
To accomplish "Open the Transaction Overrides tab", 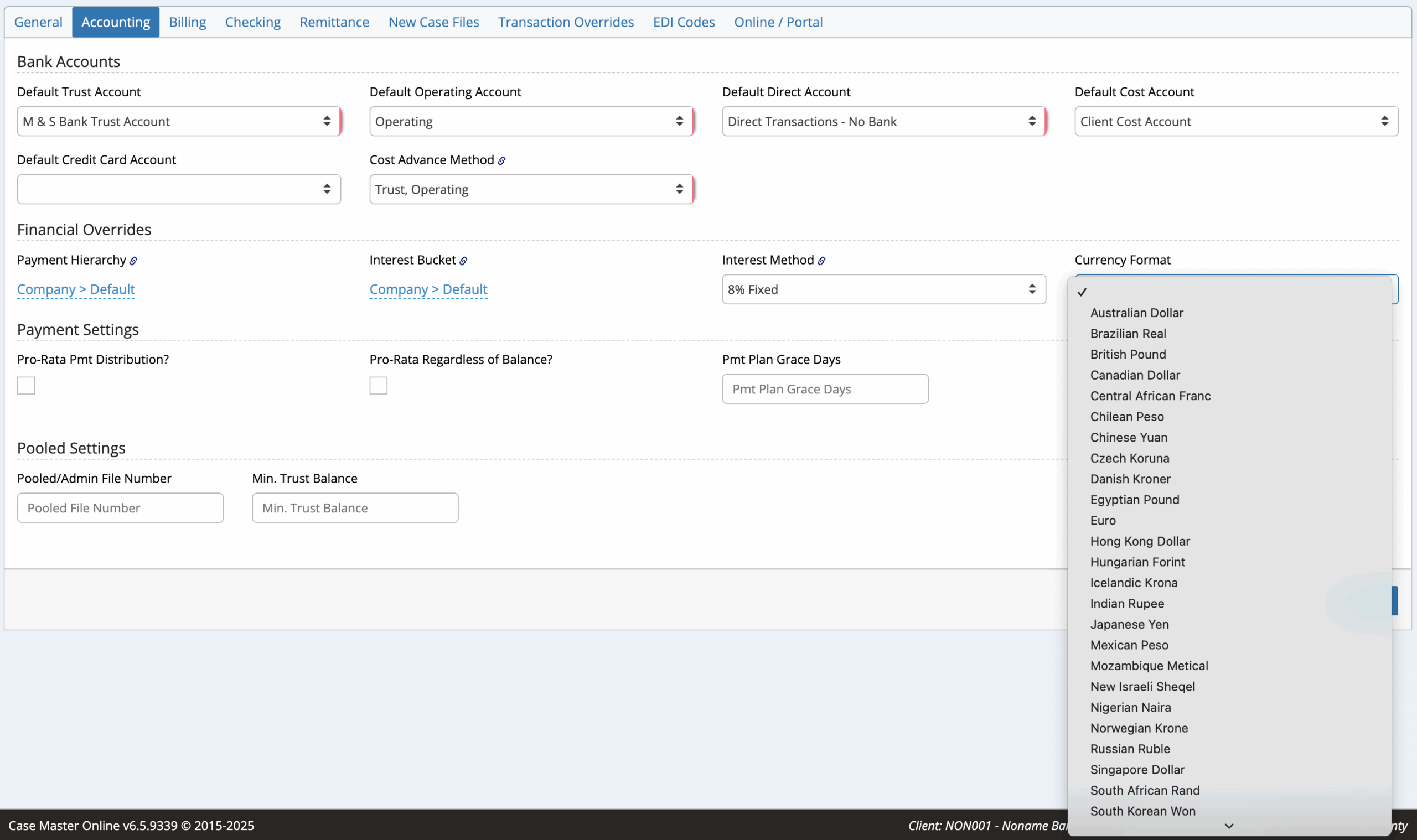I will 566,22.
